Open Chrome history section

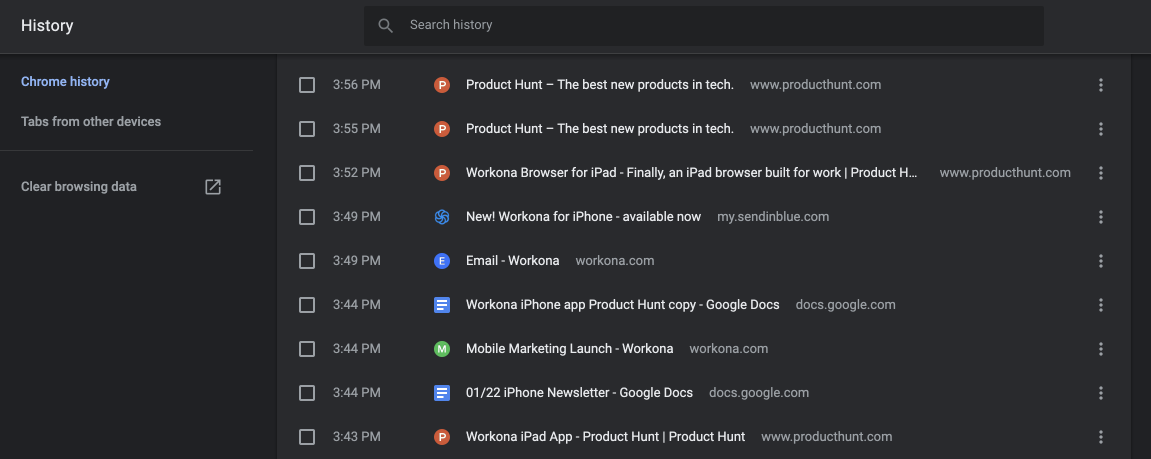pos(65,82)
